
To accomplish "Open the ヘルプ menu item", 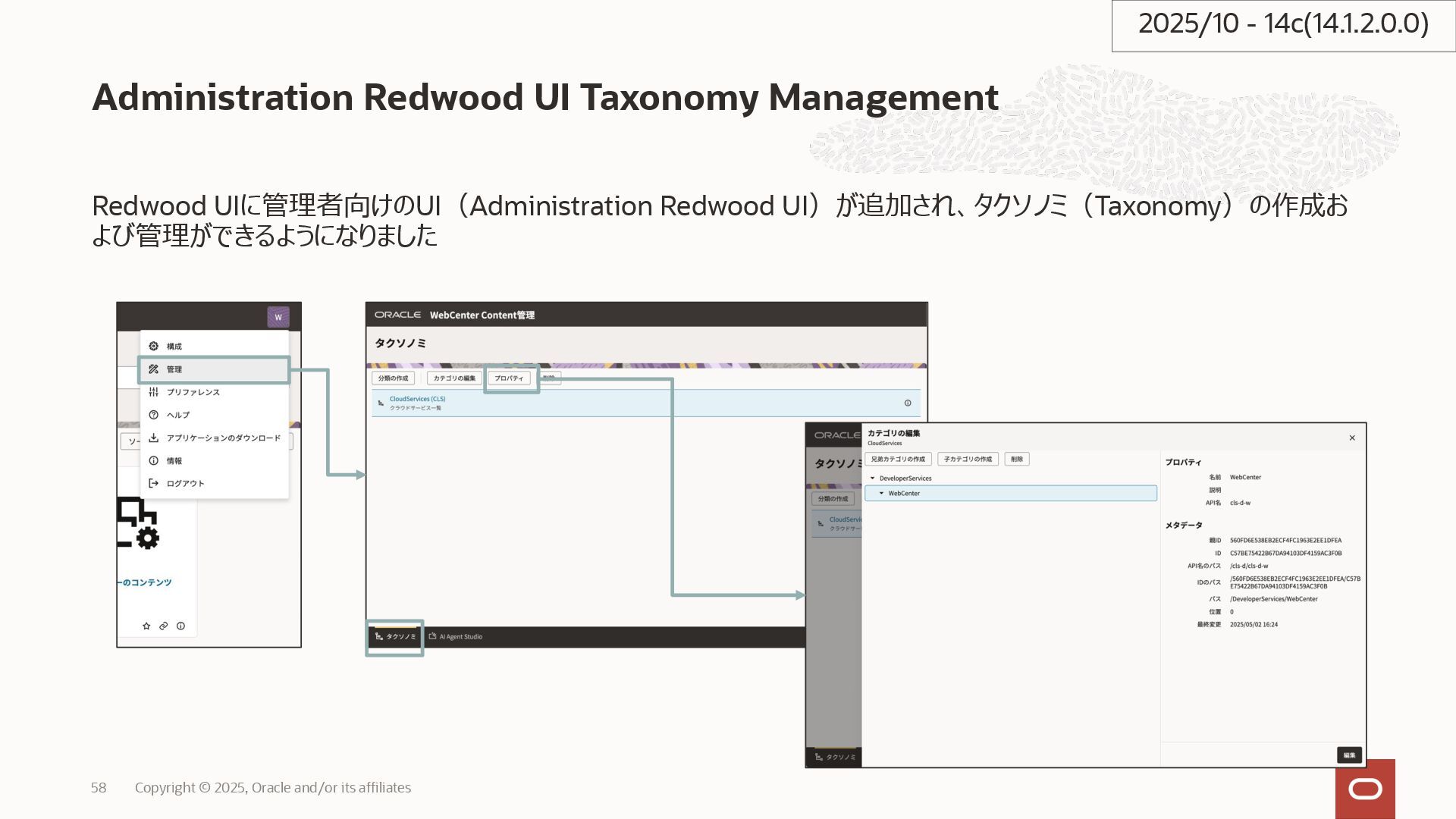I will [x=178, y=415].
